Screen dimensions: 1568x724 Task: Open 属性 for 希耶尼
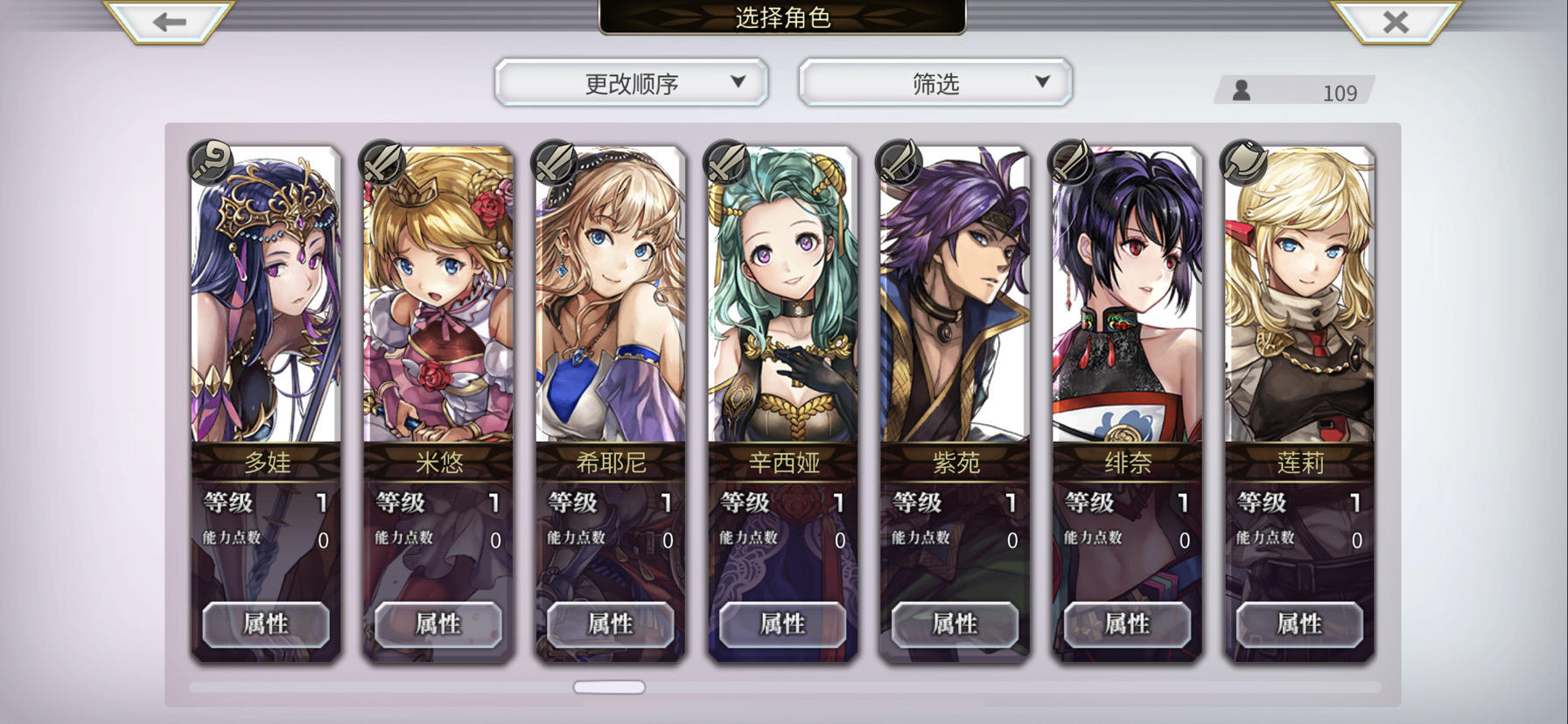coord(611,624)
